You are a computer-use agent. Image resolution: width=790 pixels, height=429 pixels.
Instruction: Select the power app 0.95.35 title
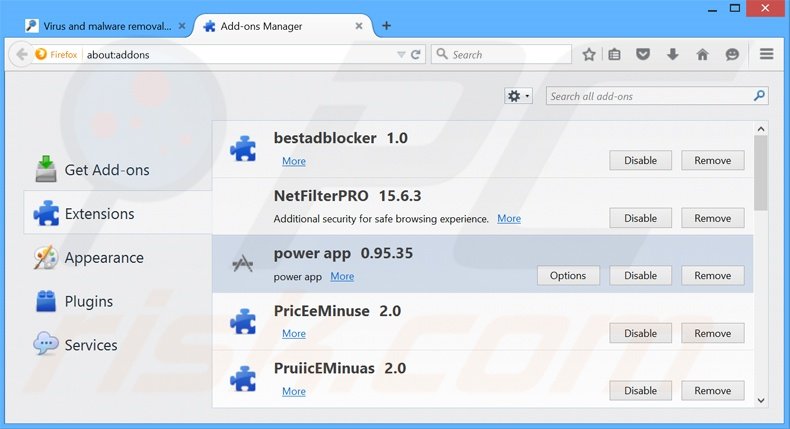click(x=343, y=254)
